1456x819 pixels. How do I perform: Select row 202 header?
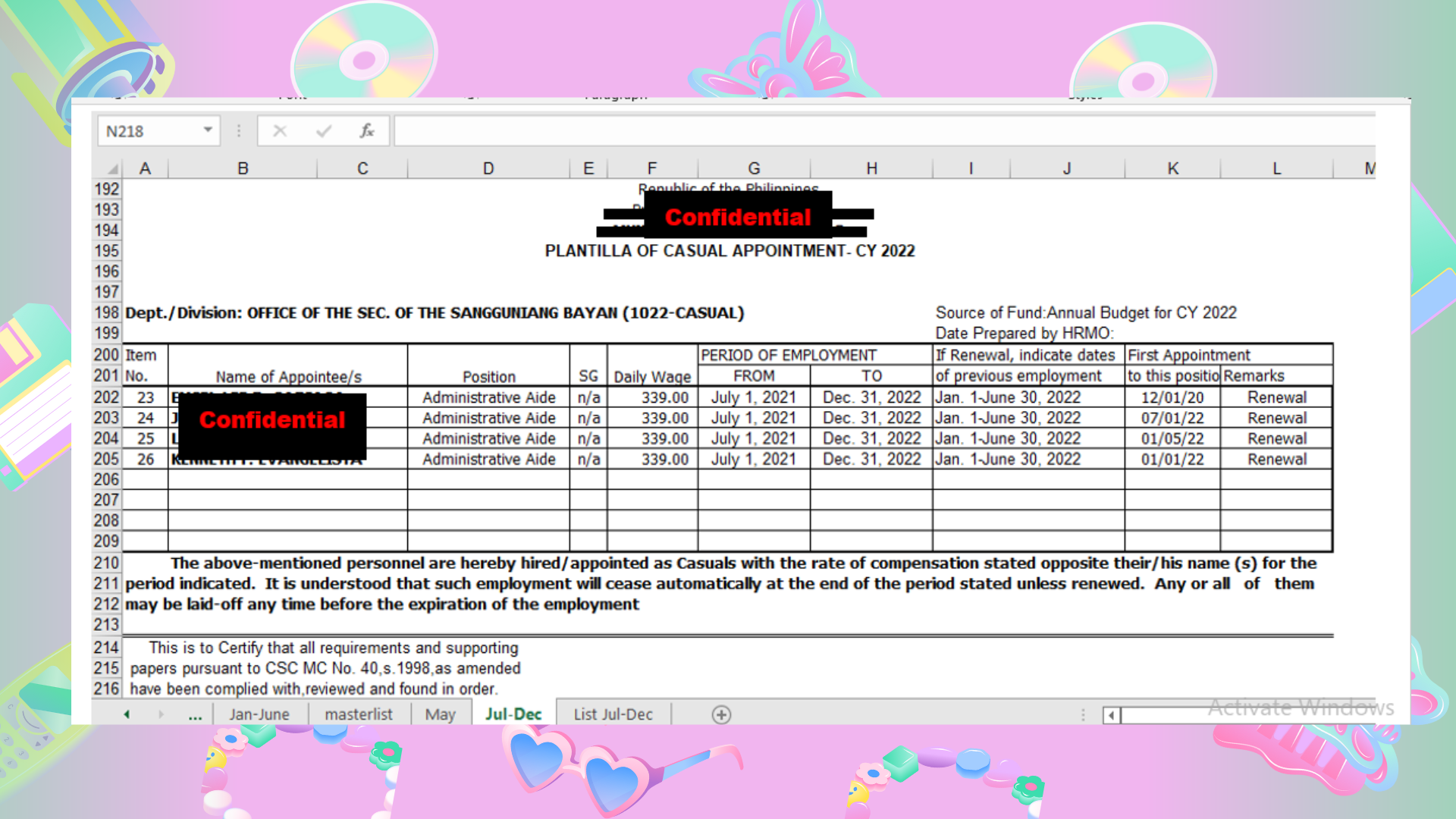pyautogui.click(x=107, y=397)
